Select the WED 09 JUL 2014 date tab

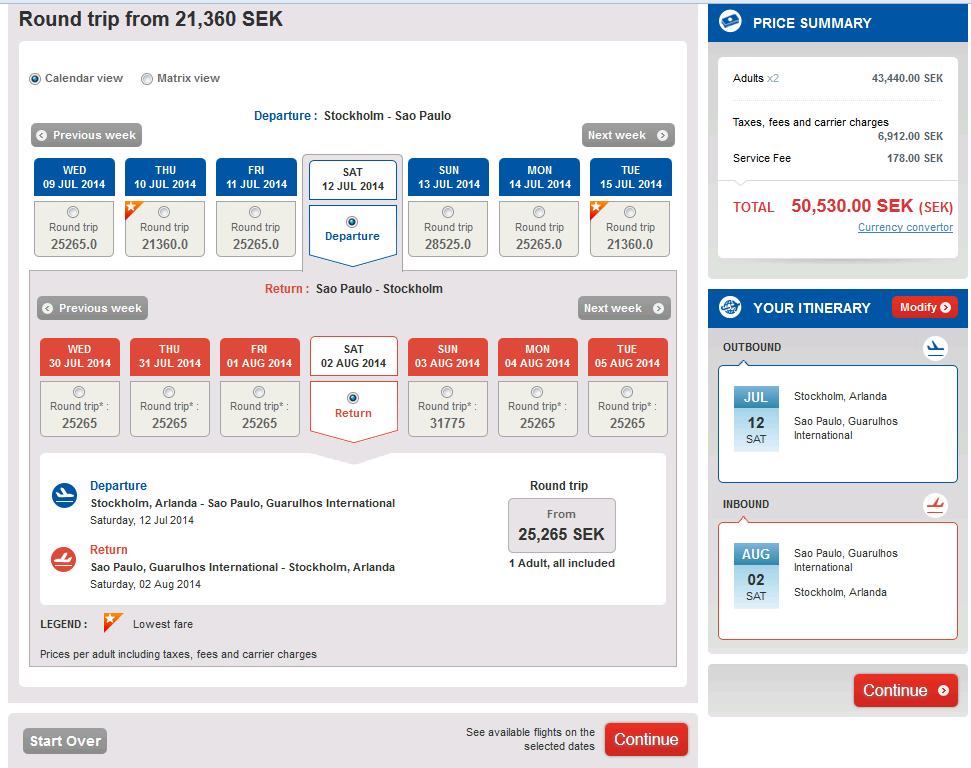click(x=75, y=177)
